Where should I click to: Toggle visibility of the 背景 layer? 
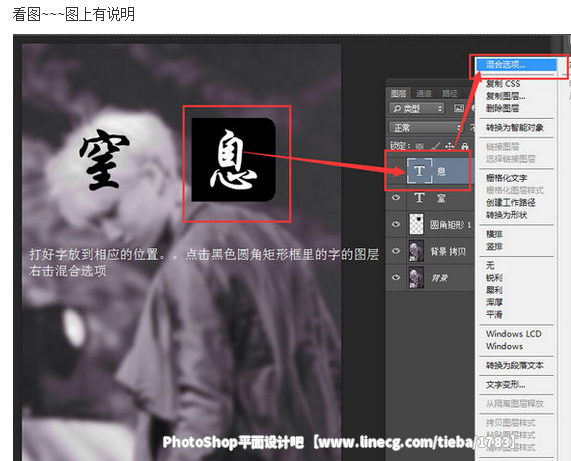[396, 277]
